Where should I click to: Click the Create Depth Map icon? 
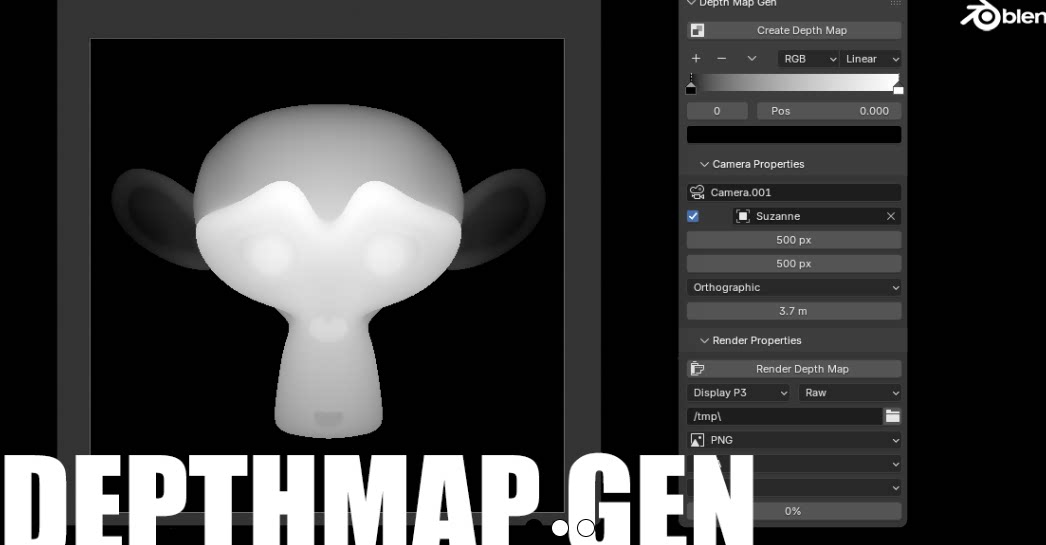coord(697,30)
